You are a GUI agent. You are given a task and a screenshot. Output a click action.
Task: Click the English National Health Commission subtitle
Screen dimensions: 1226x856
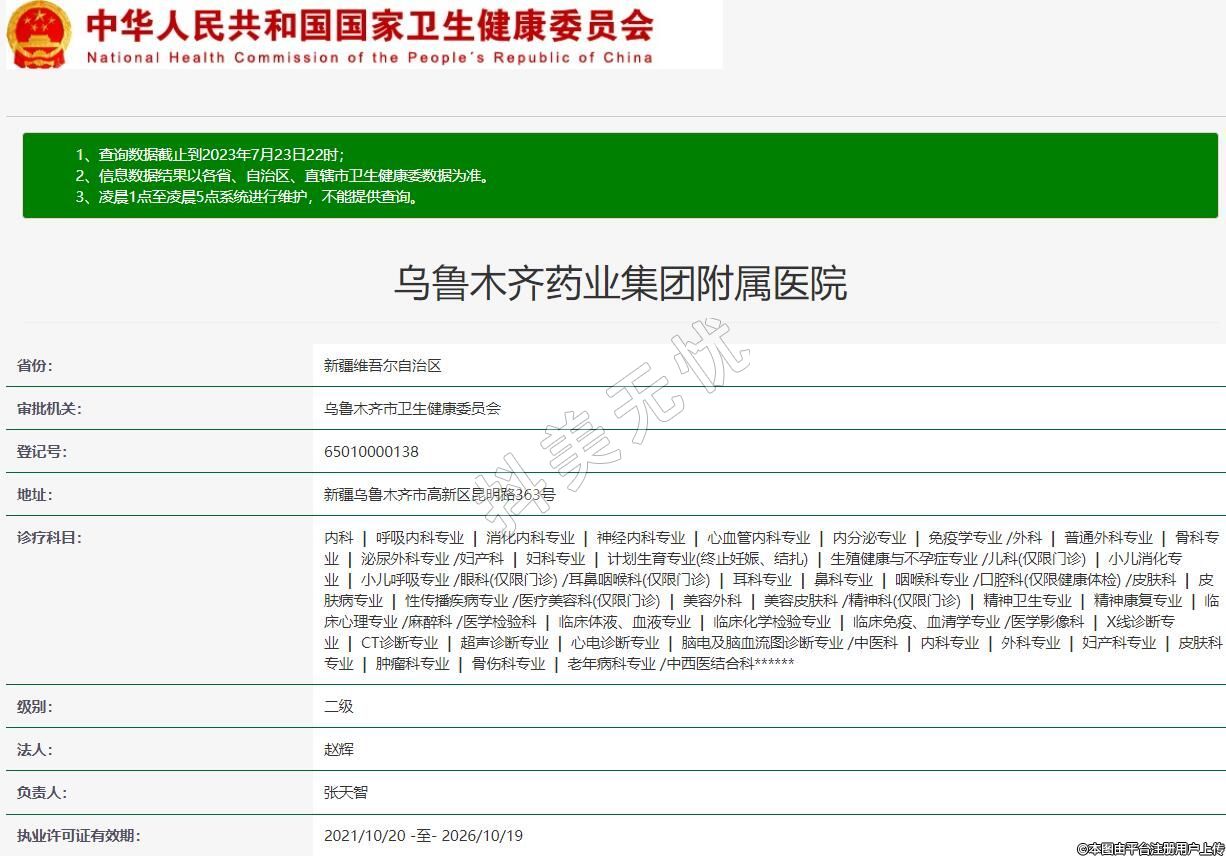369,58
